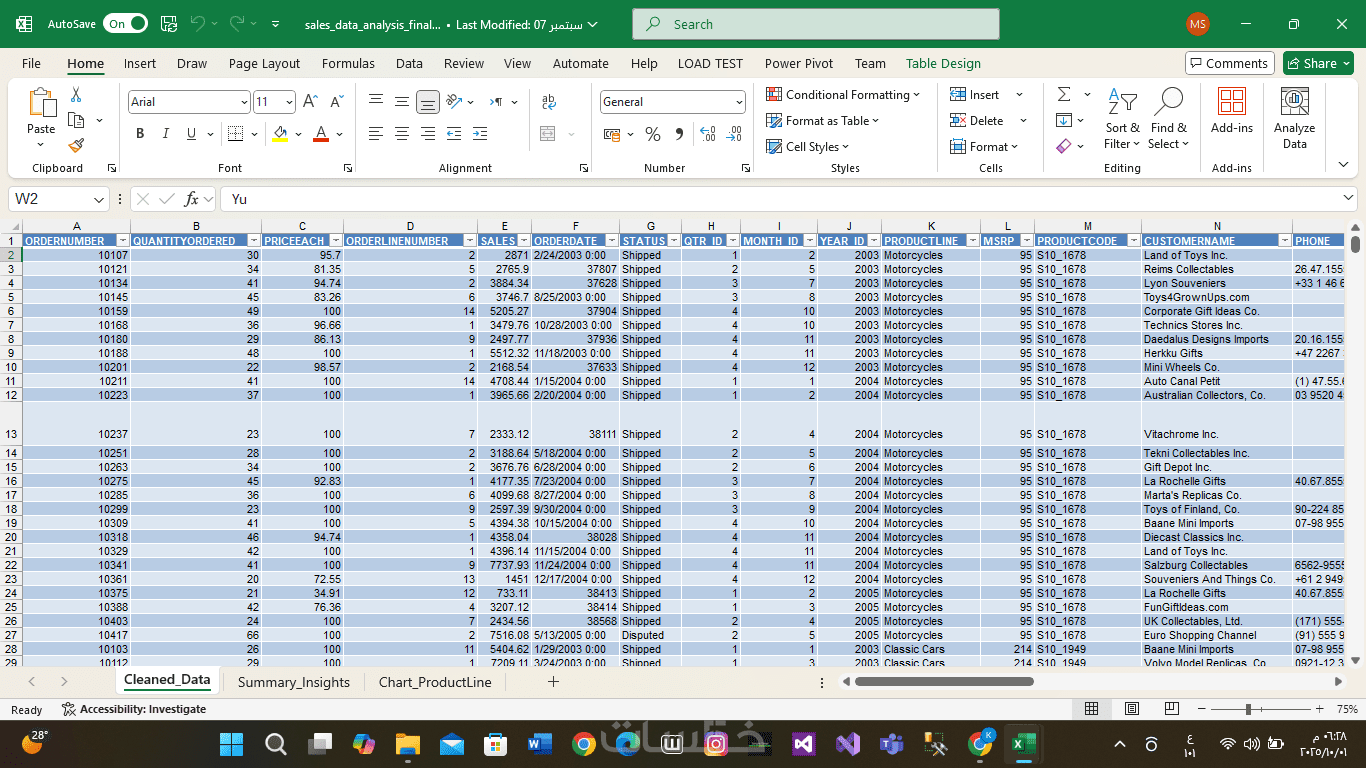Switch to the Summary_Insights sheet tab
This screenshot has width=1366, height=768.
pyautogui.click(x=294, y=682)
